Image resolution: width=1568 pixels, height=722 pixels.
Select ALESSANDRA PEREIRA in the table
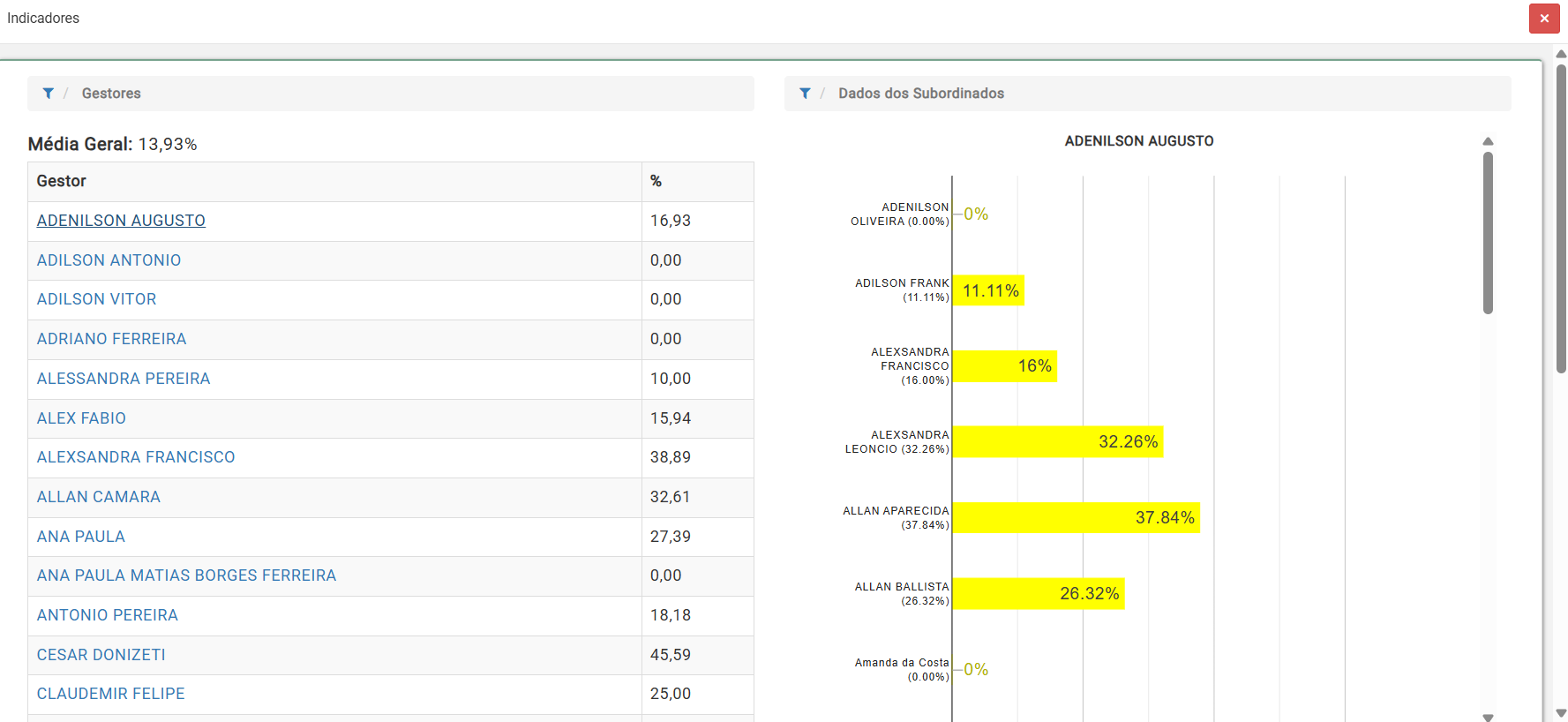click(x=124, y=379)
